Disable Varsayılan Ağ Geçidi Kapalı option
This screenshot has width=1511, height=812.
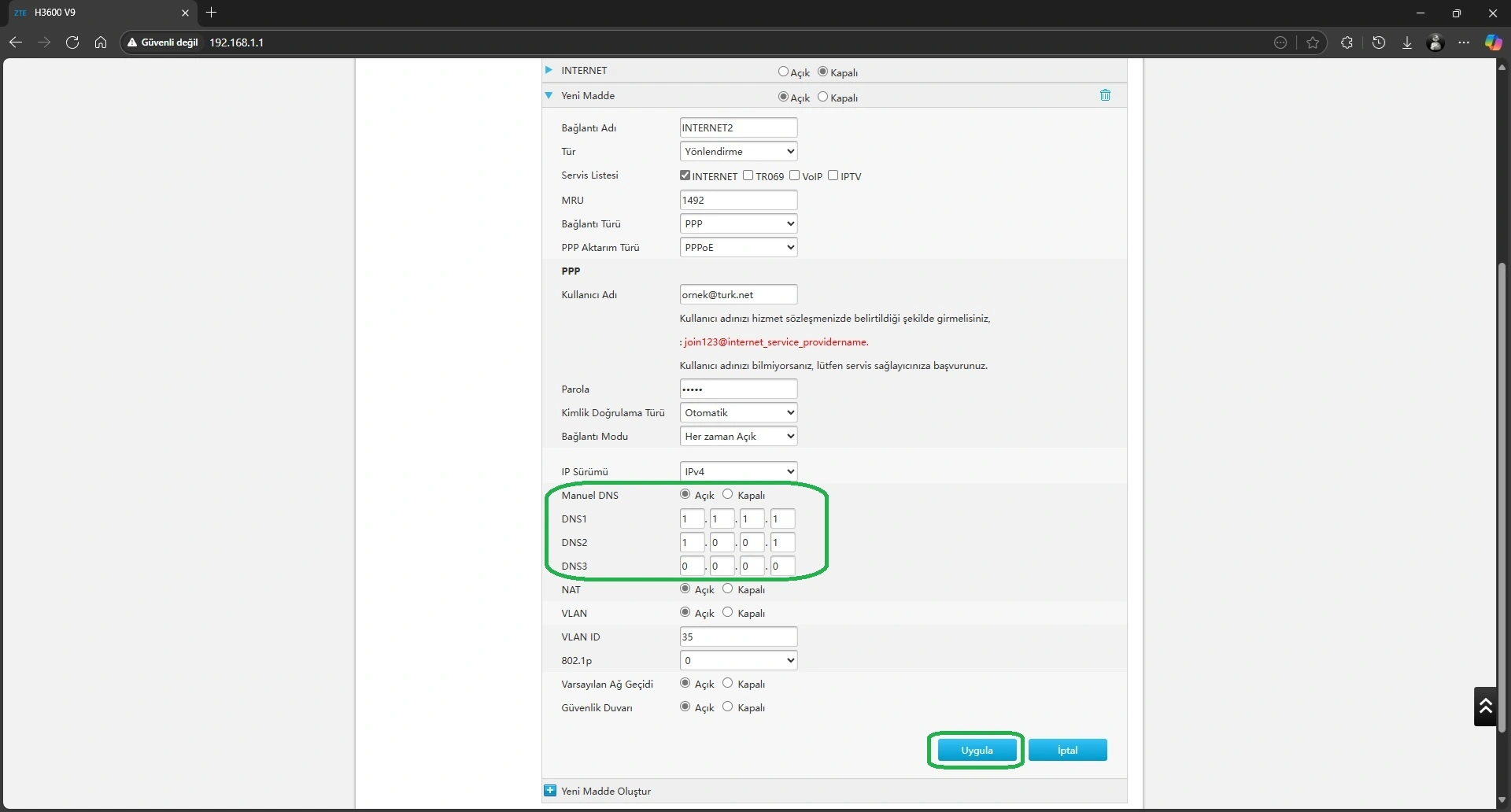coord(728,683)
